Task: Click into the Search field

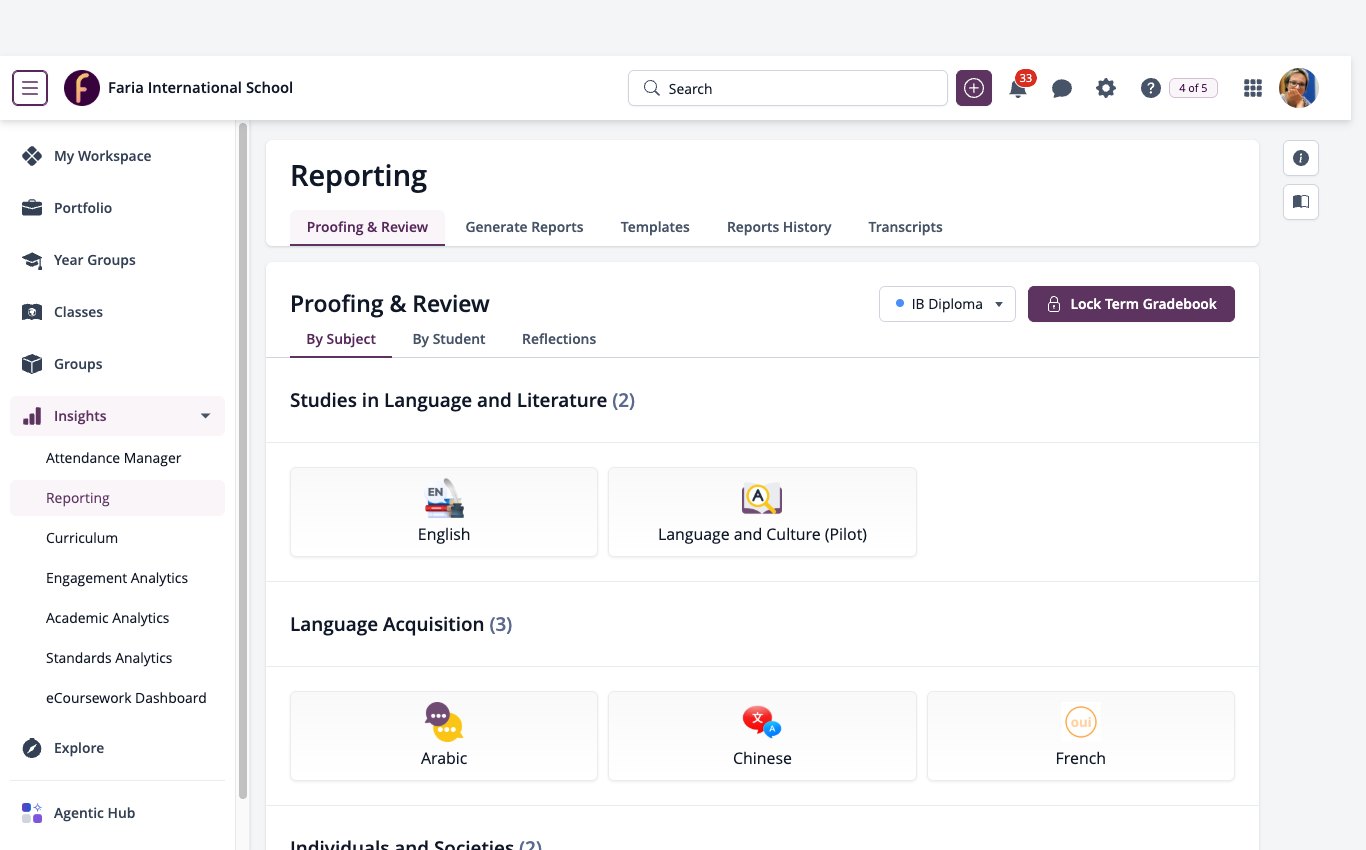Action: coord(788,88)
